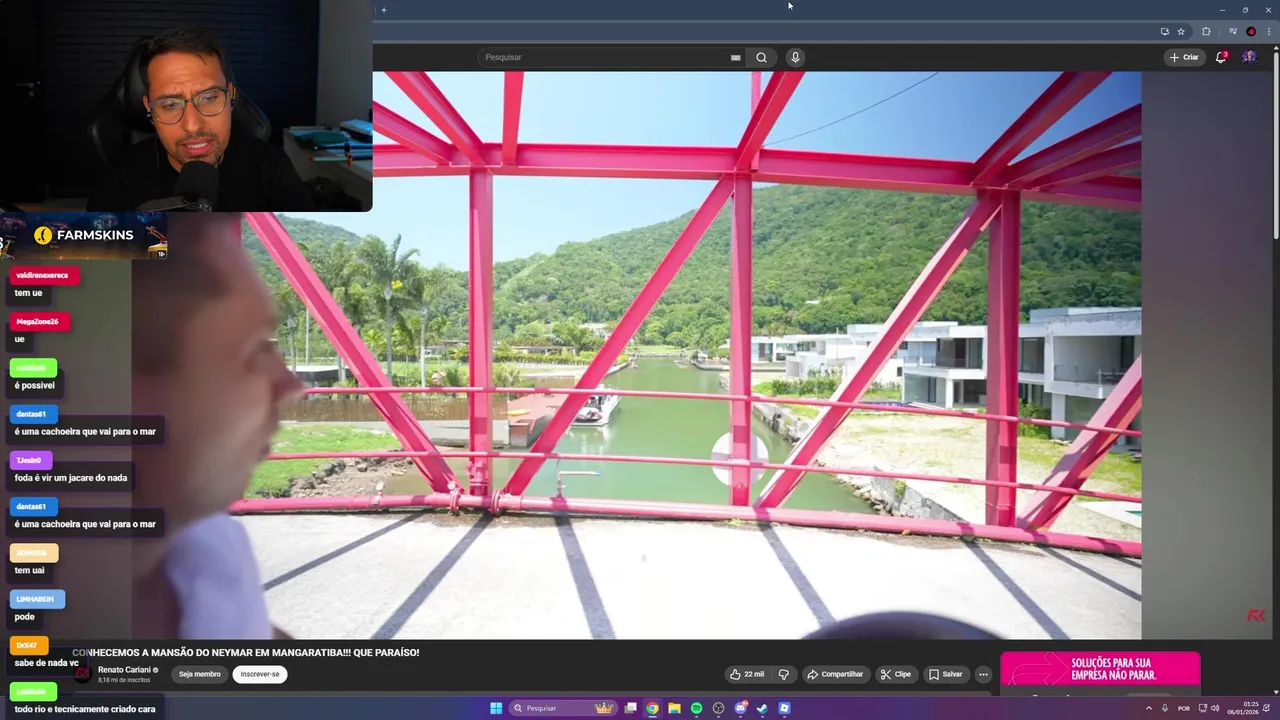Open Roblox icon on taskbar

(784, 708)
